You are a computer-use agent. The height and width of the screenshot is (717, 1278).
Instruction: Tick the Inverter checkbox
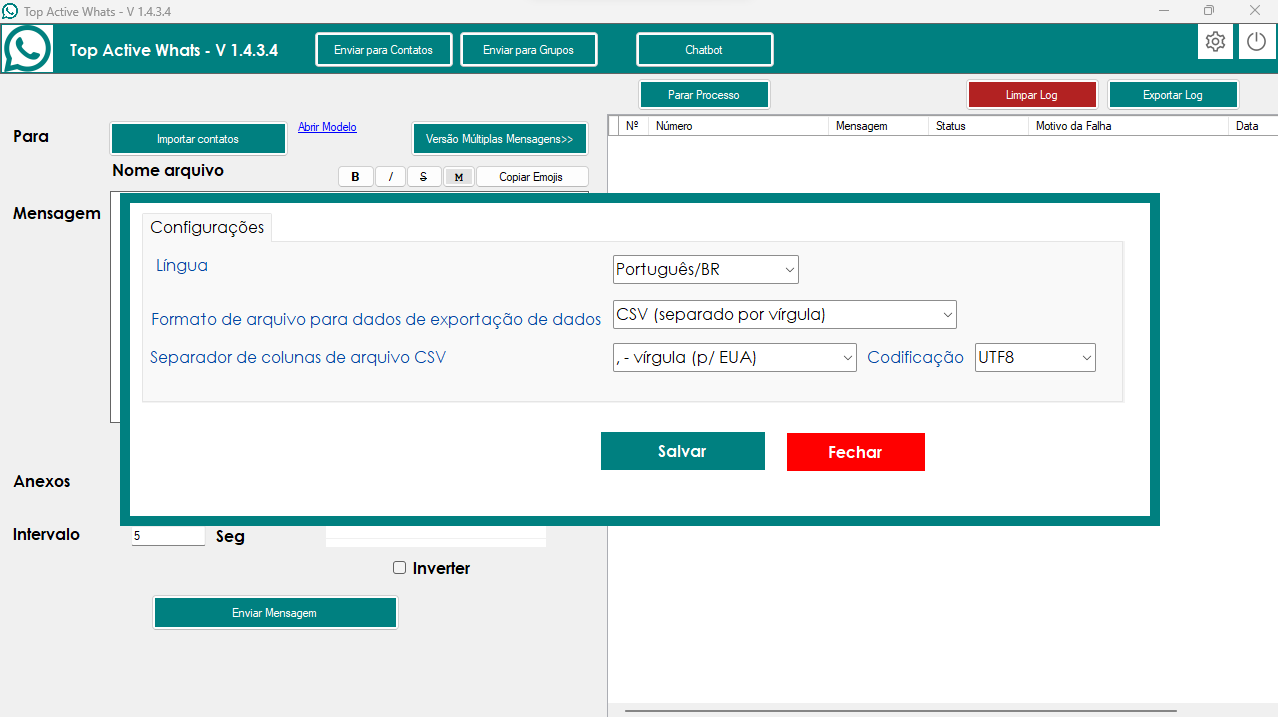pyautogui.click(x=400, y=568)
